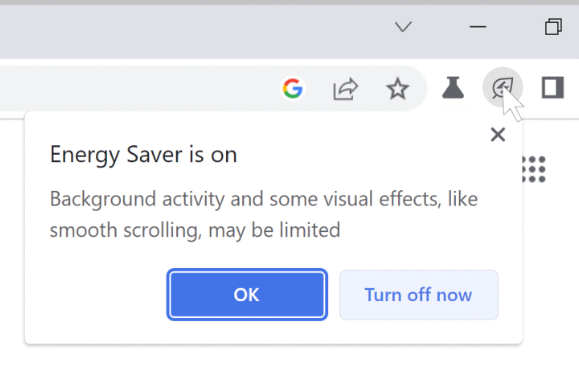Click the "Energy Saver is on" heading

click(x=143, y=154)
